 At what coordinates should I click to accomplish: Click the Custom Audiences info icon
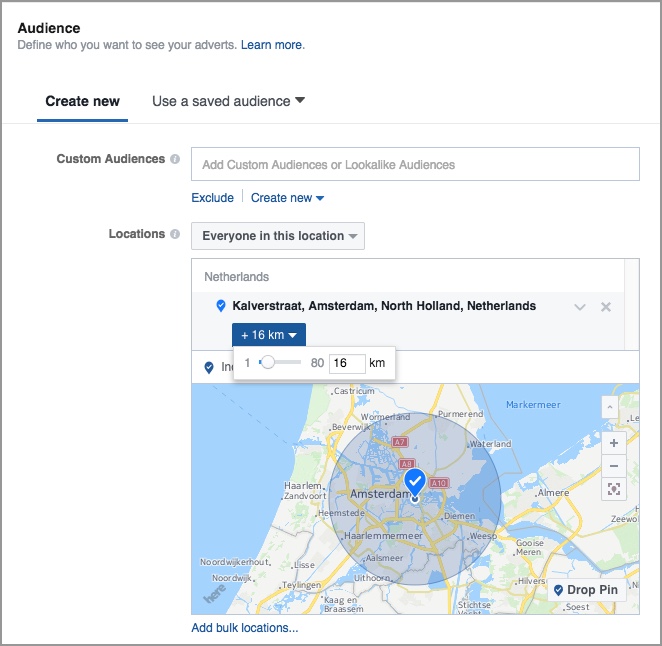pyautogui.click(x=175, y=159)
